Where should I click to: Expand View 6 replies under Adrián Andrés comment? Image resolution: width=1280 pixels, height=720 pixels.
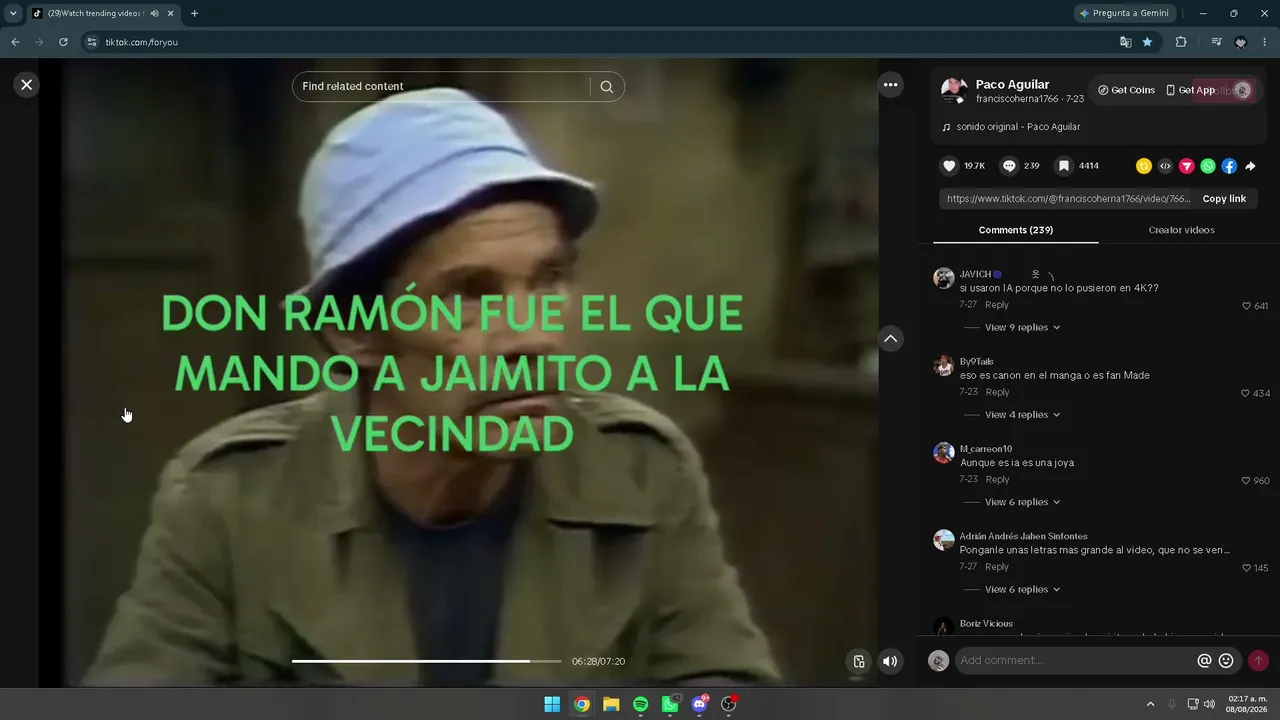point(1022,590)
